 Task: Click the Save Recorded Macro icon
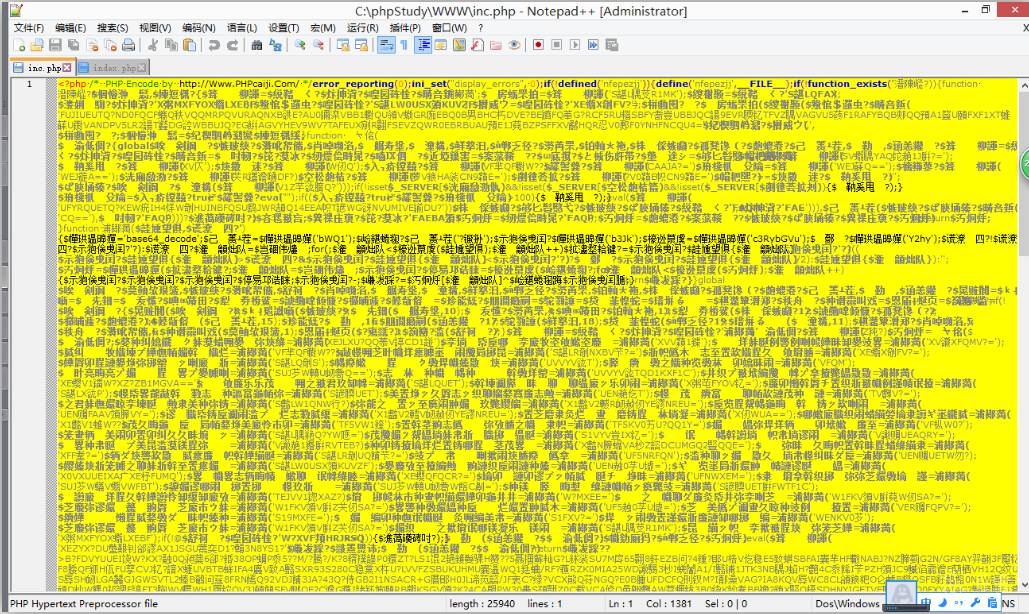612,45
